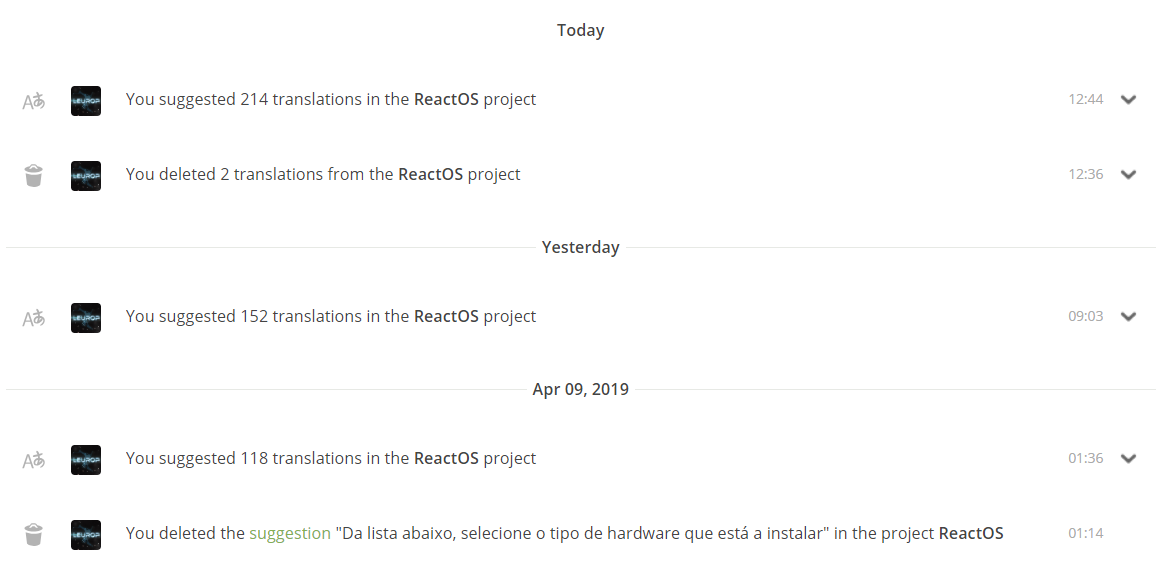Expand the 09:03 activity entry

pyautogui.click(x=1129, y=317)
